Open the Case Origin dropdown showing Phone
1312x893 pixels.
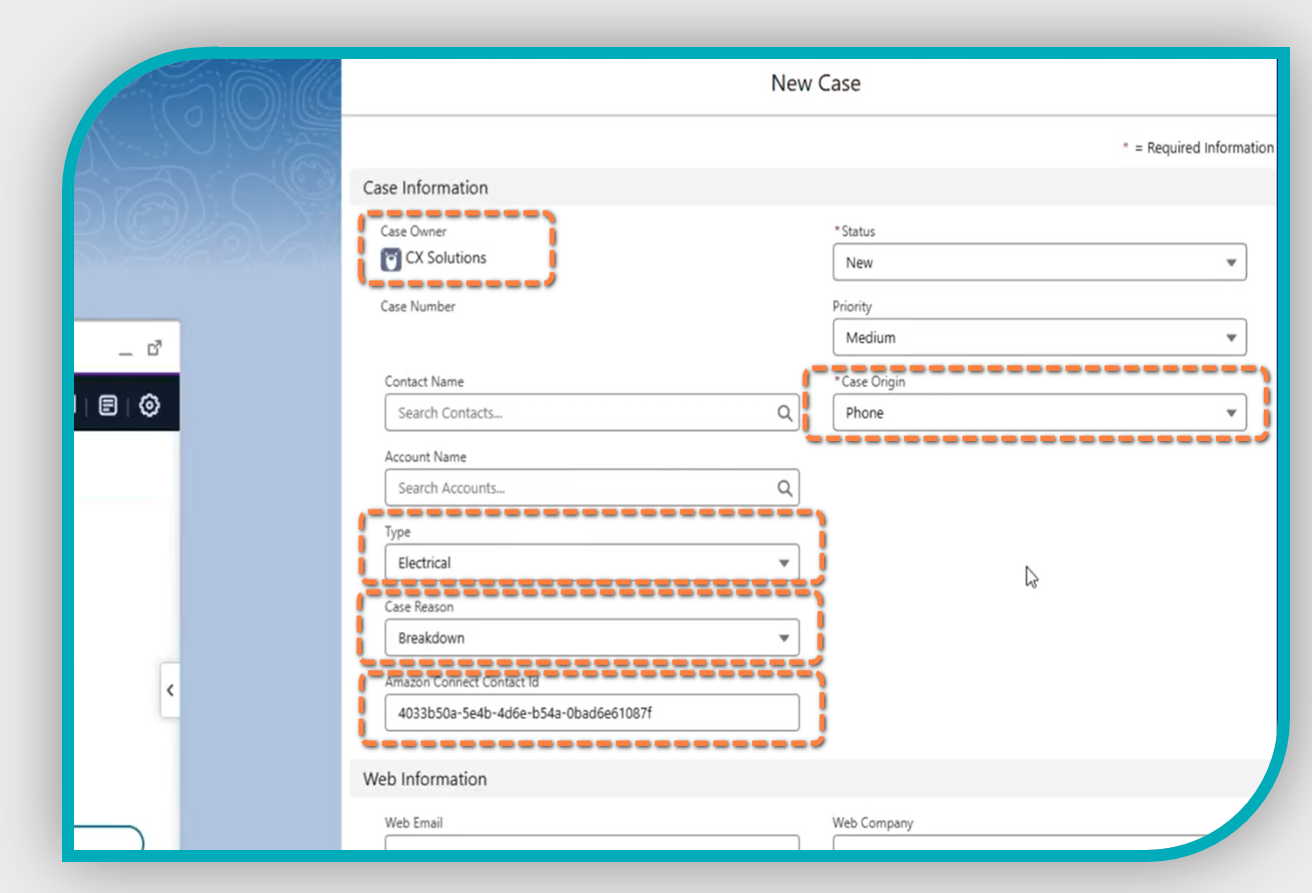click(1040, 413)
